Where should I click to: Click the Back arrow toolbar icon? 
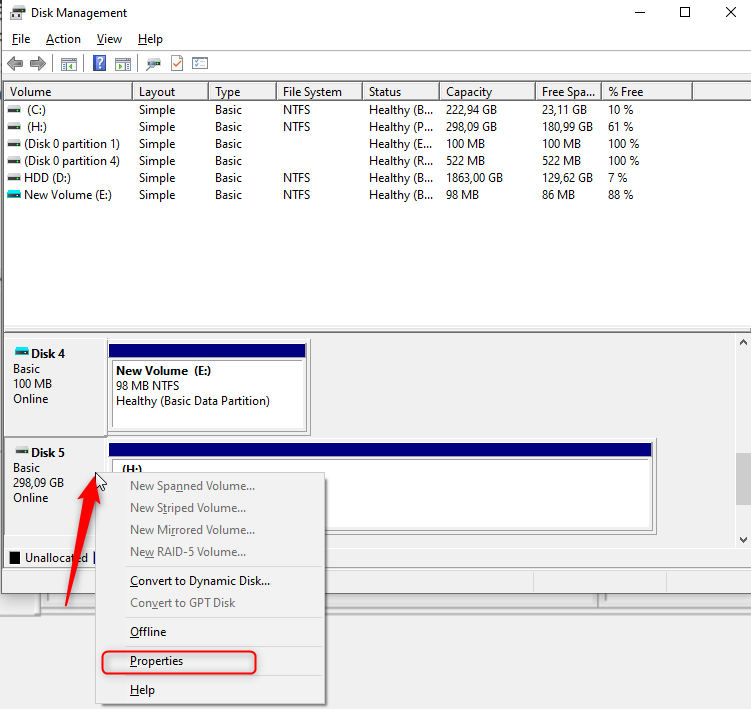[x=15, y=63]
